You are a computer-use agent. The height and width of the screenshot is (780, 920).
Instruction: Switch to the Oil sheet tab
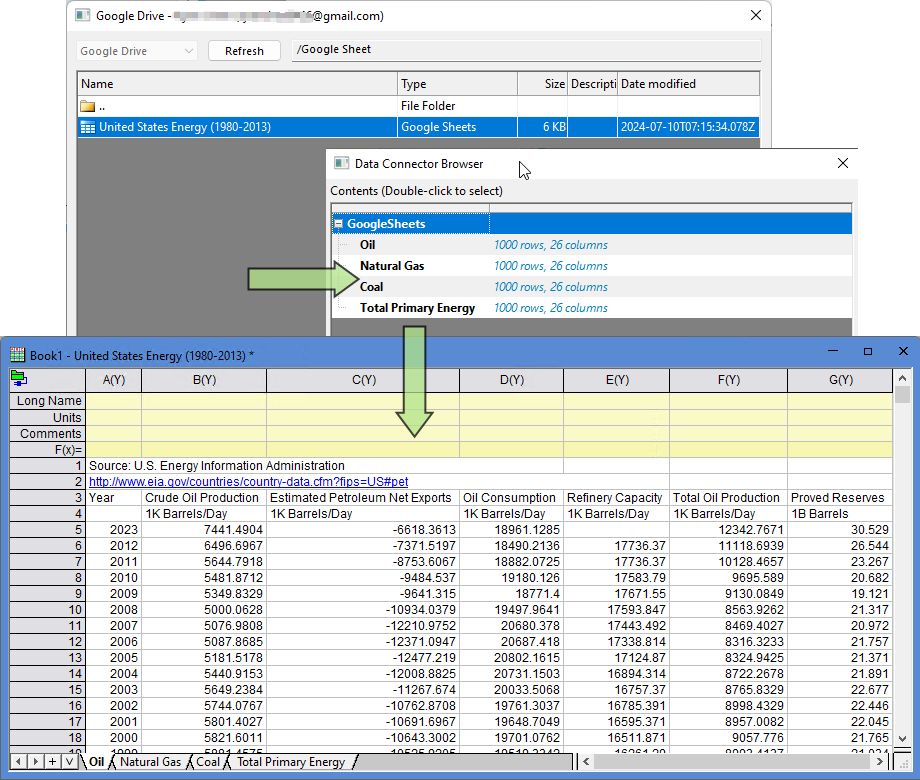[x=96, y=762]
